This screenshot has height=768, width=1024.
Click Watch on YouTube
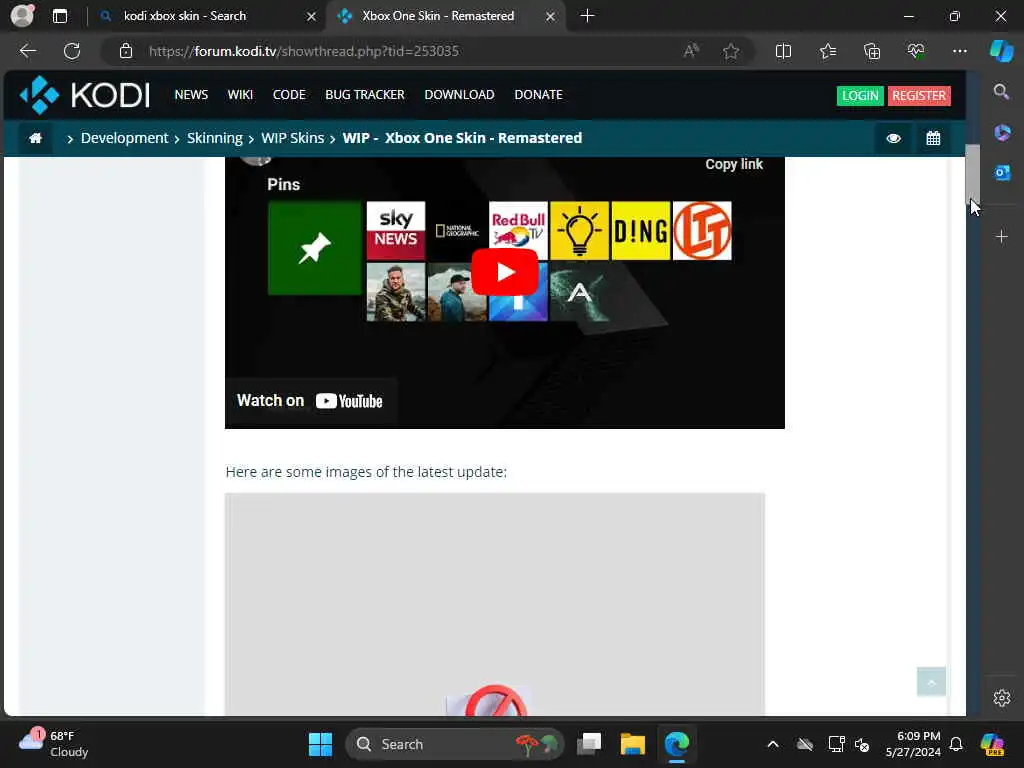pos(310,401)
